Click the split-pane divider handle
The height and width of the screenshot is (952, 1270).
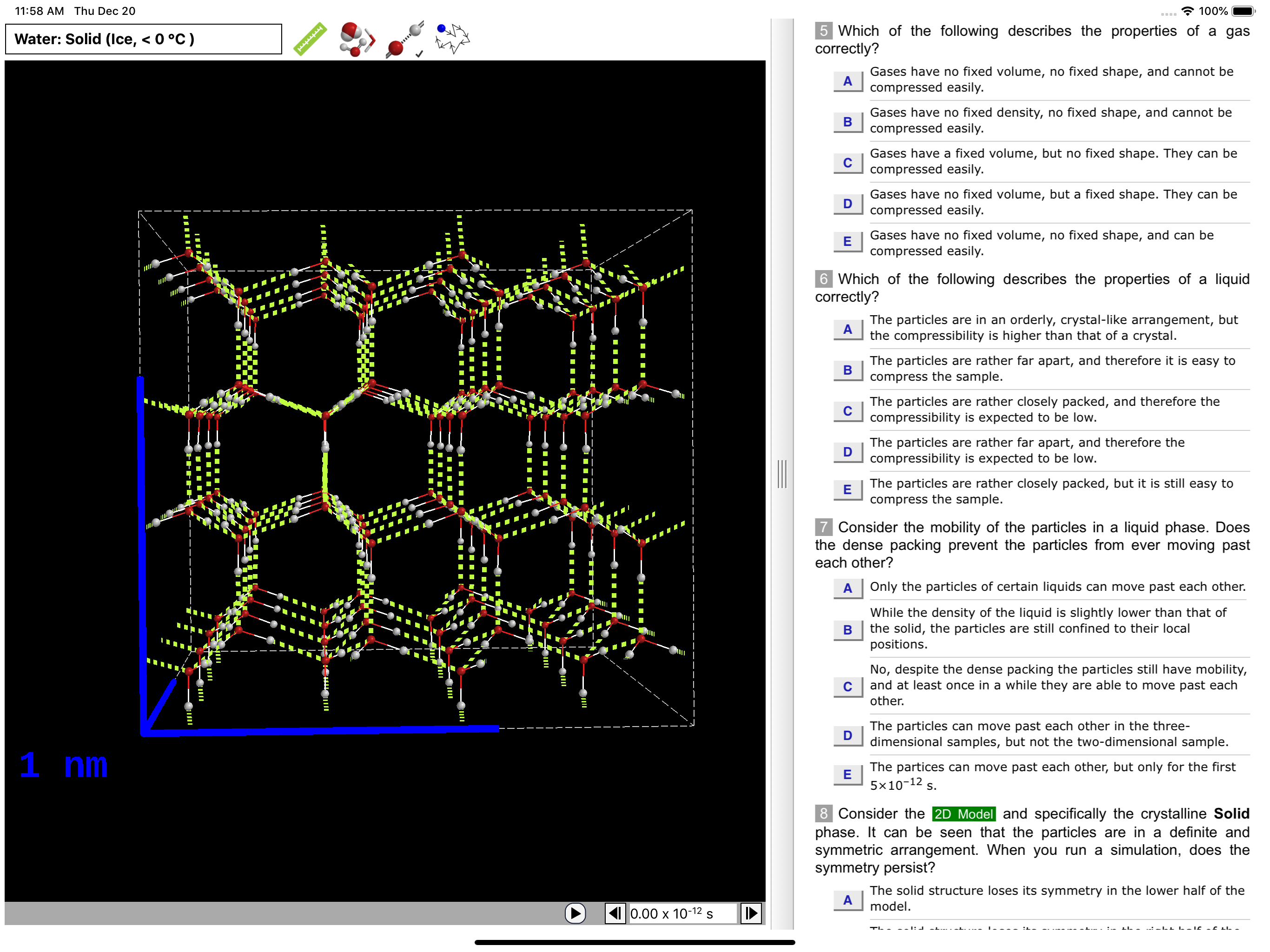tap(782, 474)
